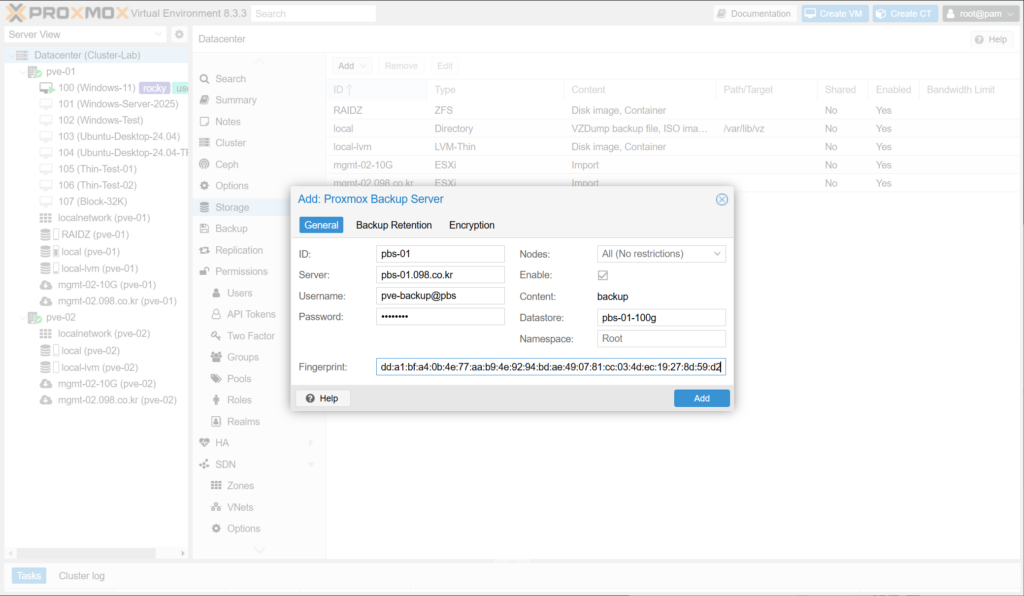The image size is (1024, 596).
Task: Select VM 100 Windows-11 monitor icon
Action: 46,88
